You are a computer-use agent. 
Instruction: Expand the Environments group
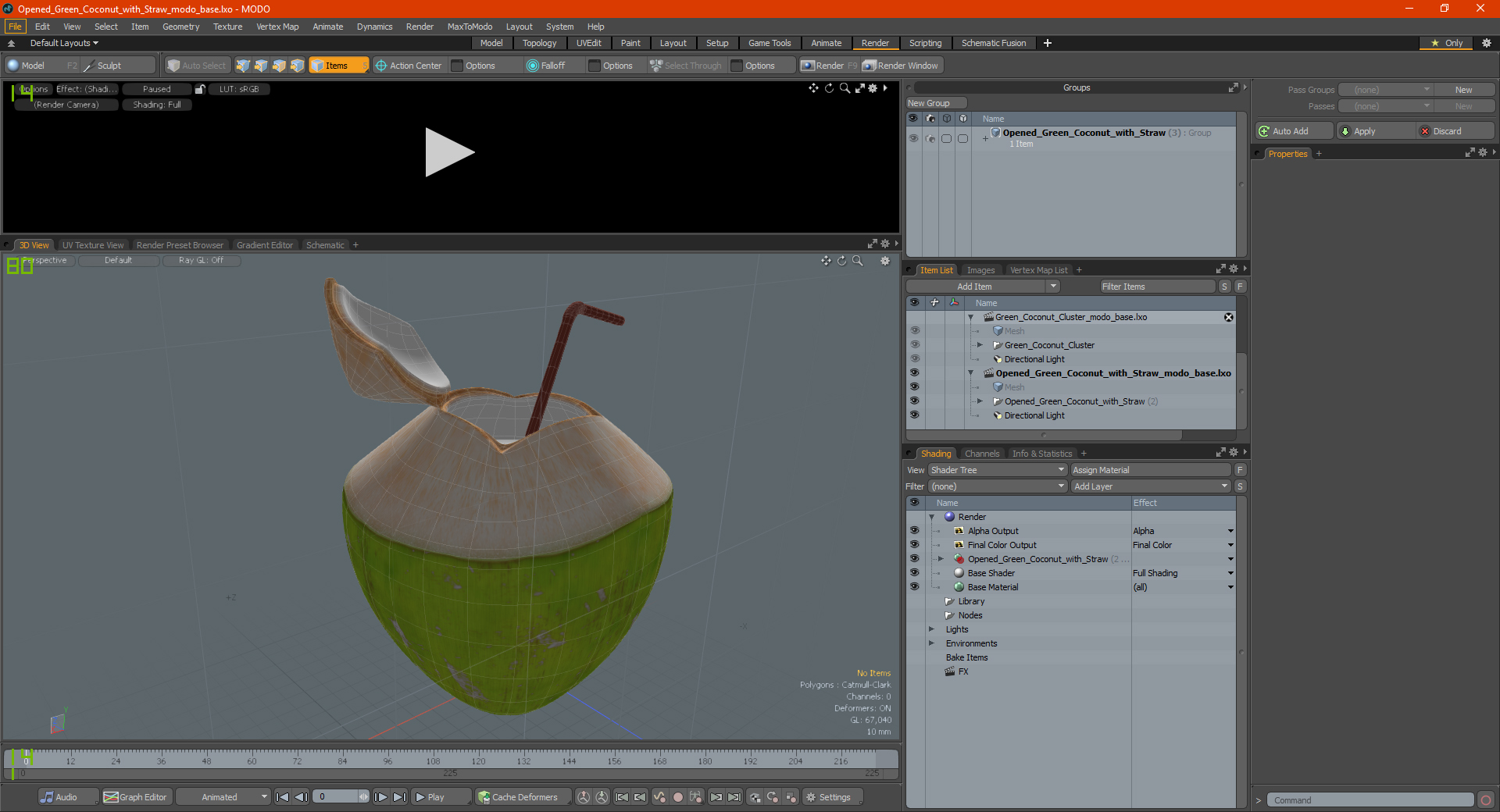pyautogui.click(x=931, y=643)
